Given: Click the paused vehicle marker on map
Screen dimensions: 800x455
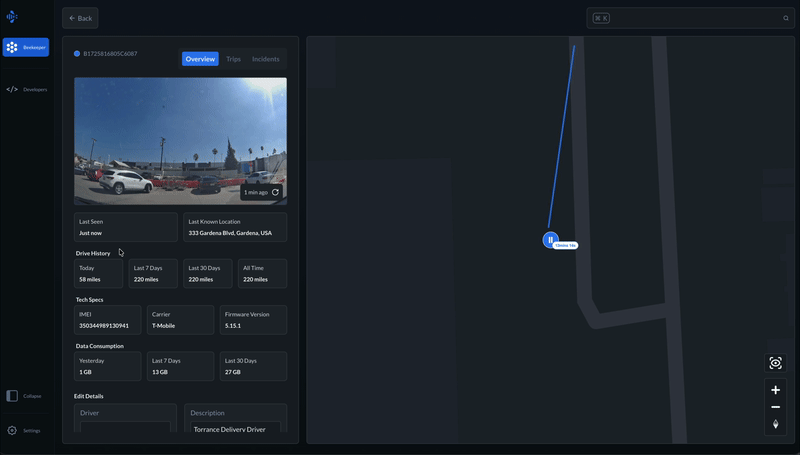Looking at the screenshot, I should [x=550, y=240].
